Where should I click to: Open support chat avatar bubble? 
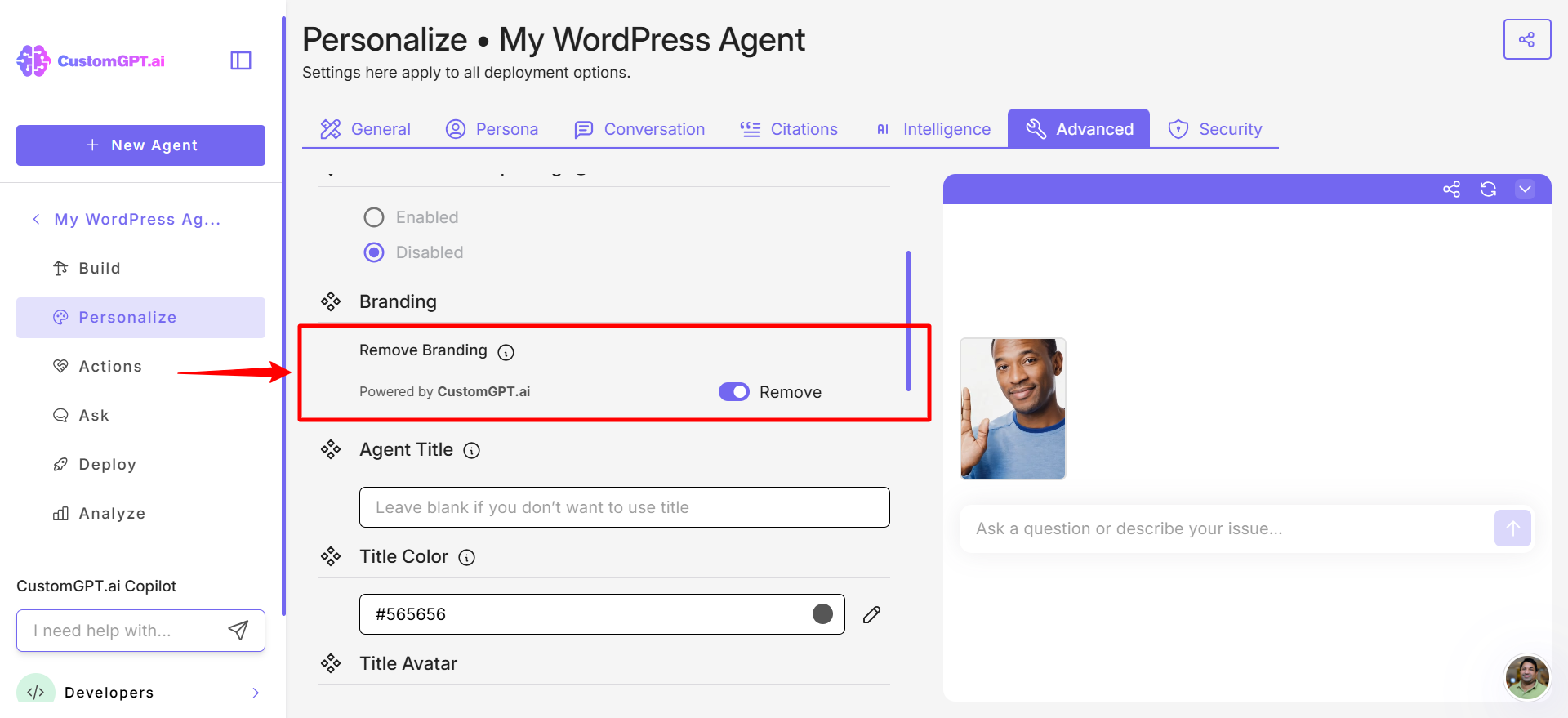(x=1527, y=677)
